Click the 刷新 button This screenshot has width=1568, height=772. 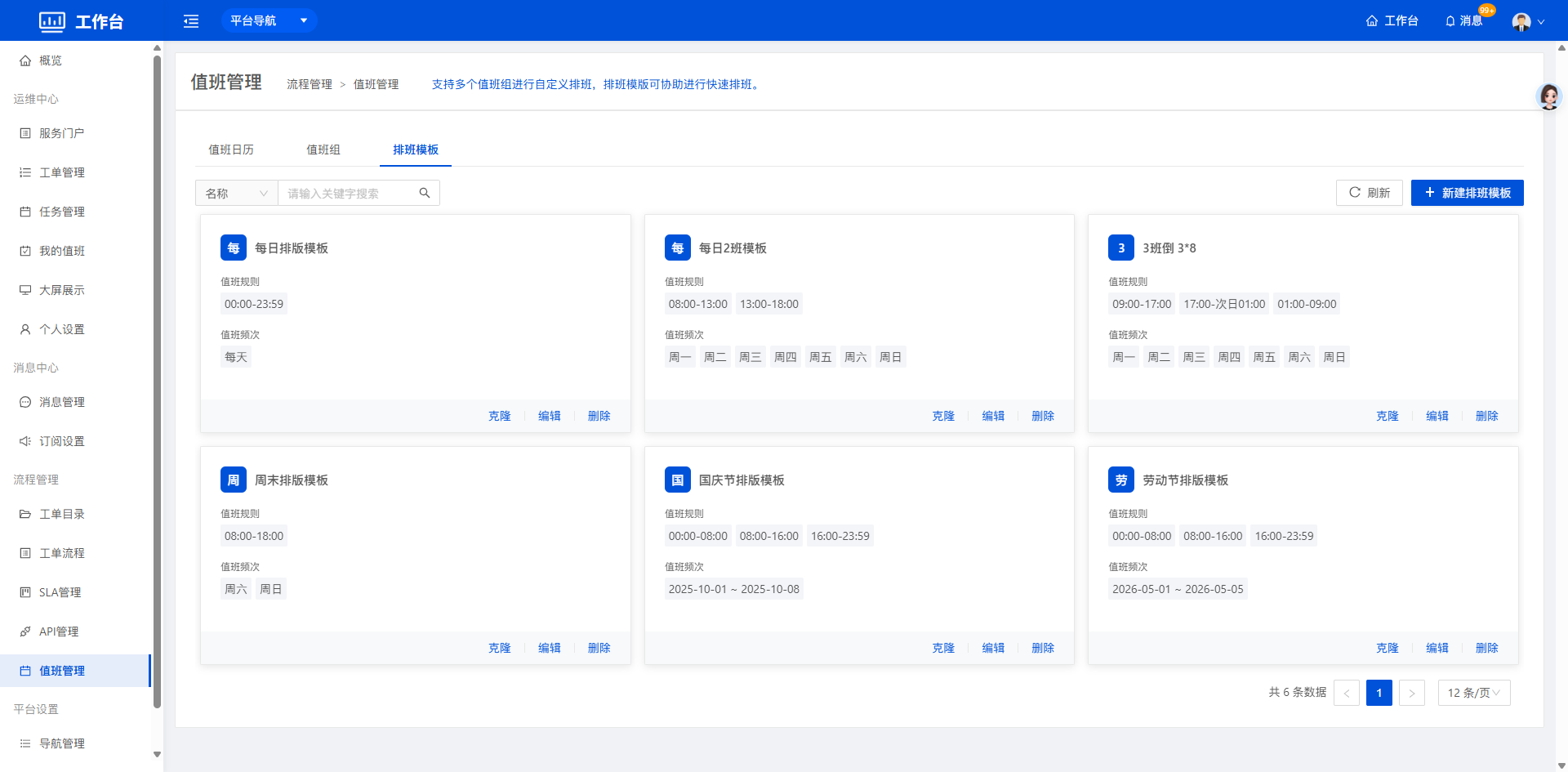tap(1369, 193)
